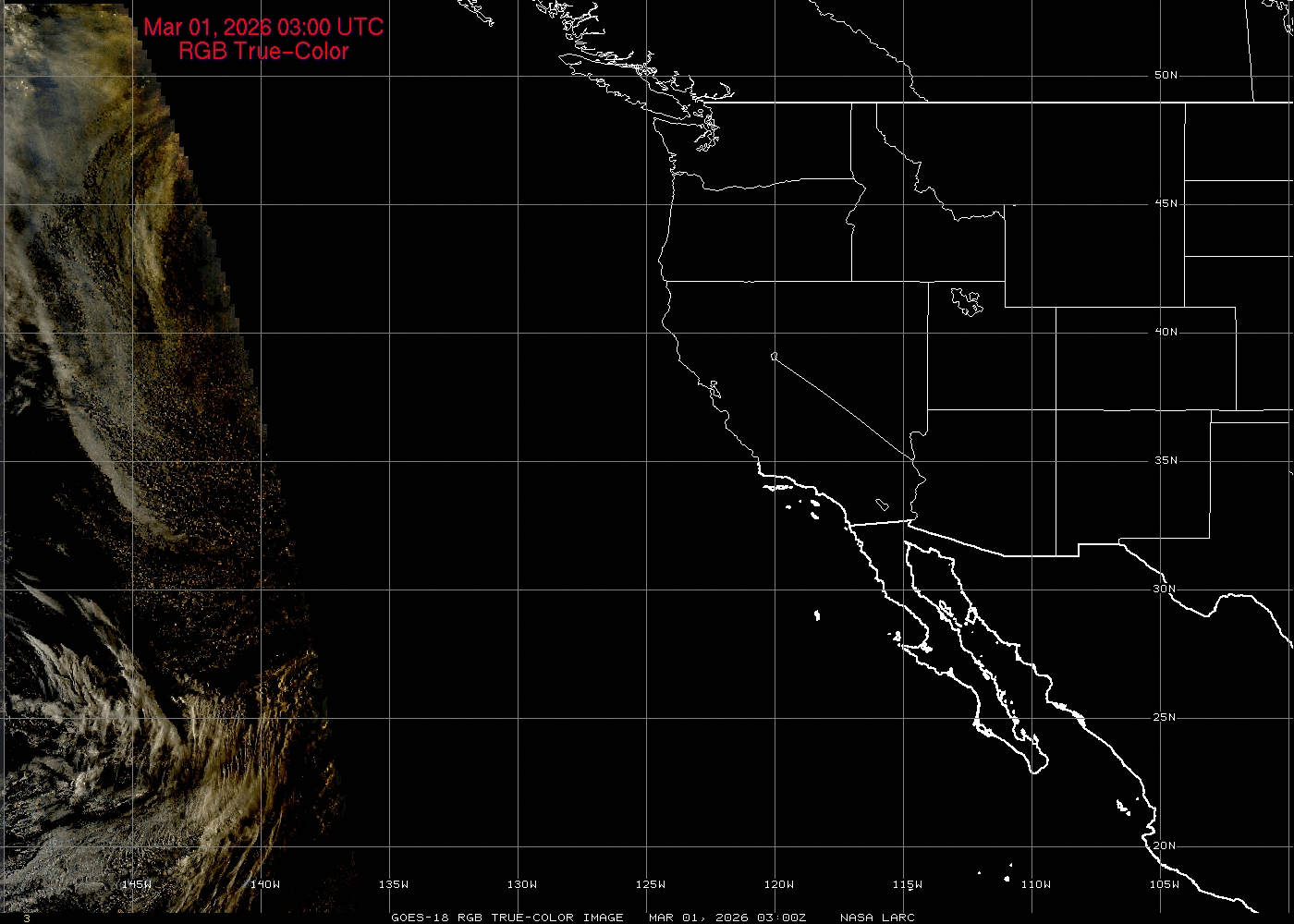The width and height of the screenshot is (1294, 924).
Task: Click the 40N latitude label
Action: pos(1166,333)
